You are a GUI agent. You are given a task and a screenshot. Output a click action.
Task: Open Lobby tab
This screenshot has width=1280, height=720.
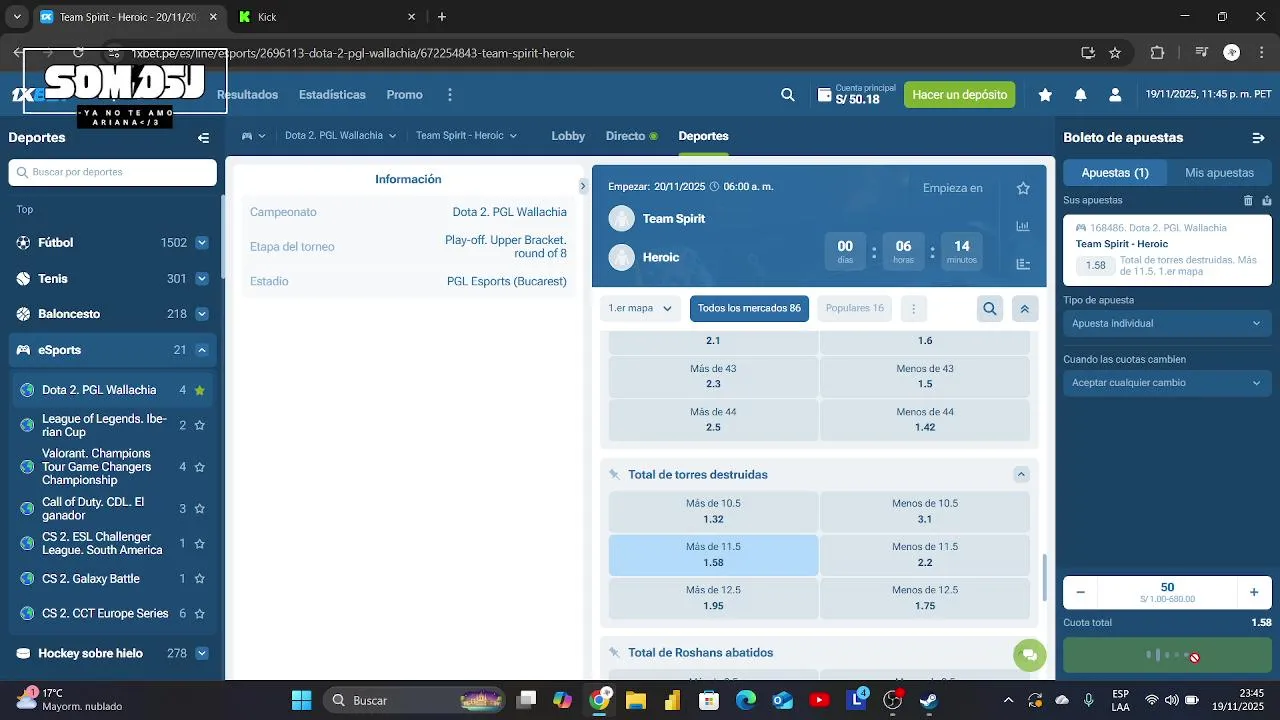pyautogui.click(x=568, y=136)
